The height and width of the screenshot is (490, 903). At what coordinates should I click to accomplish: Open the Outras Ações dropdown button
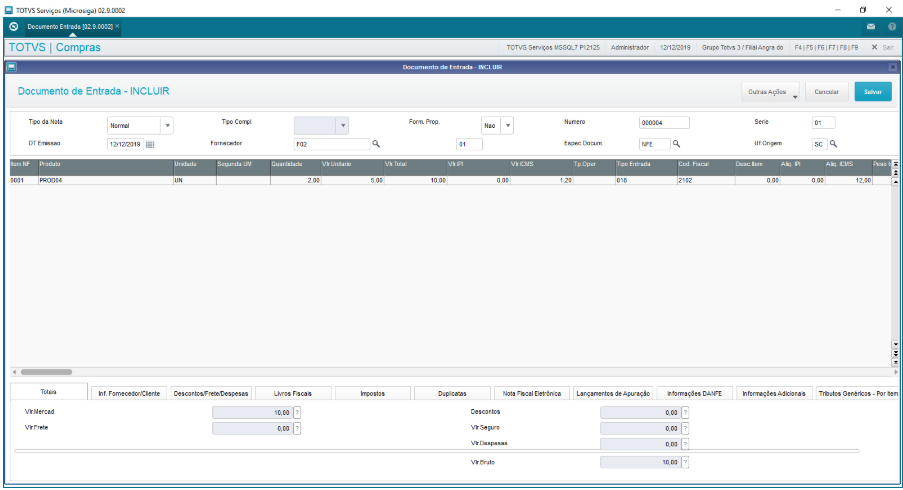tap(770, 92)
